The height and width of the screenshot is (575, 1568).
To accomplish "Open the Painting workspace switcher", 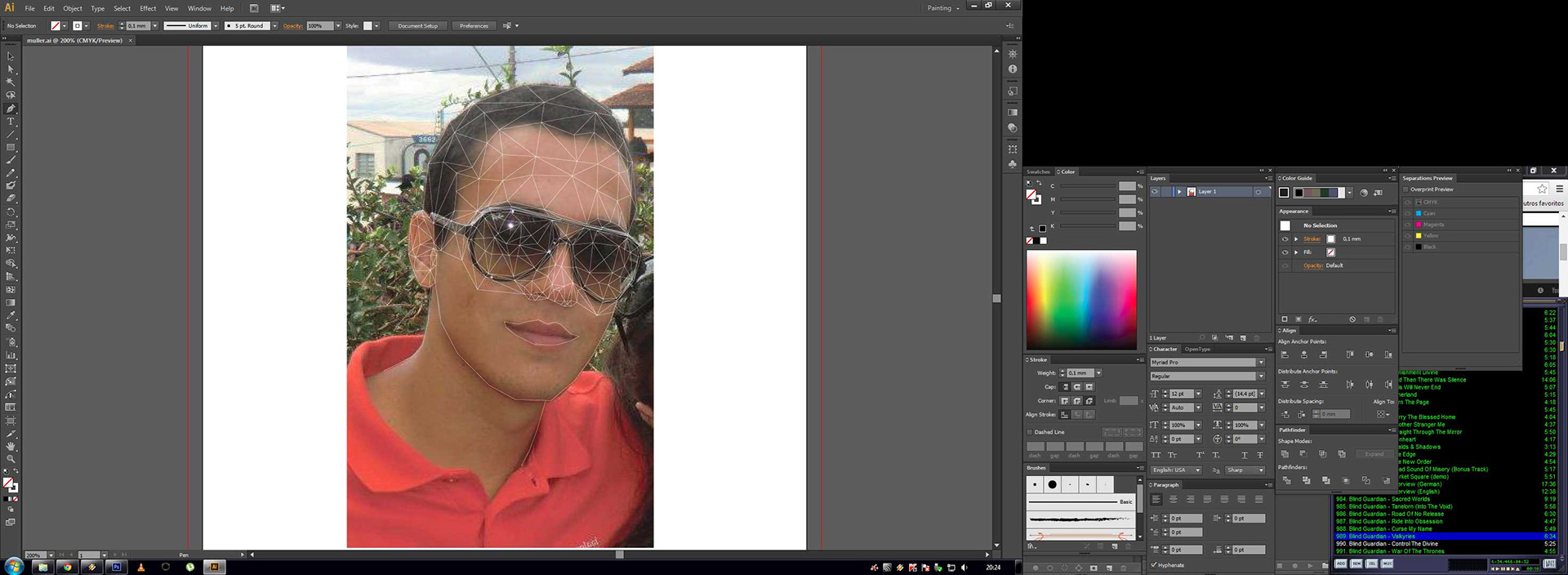I will [x=943, y=8].
